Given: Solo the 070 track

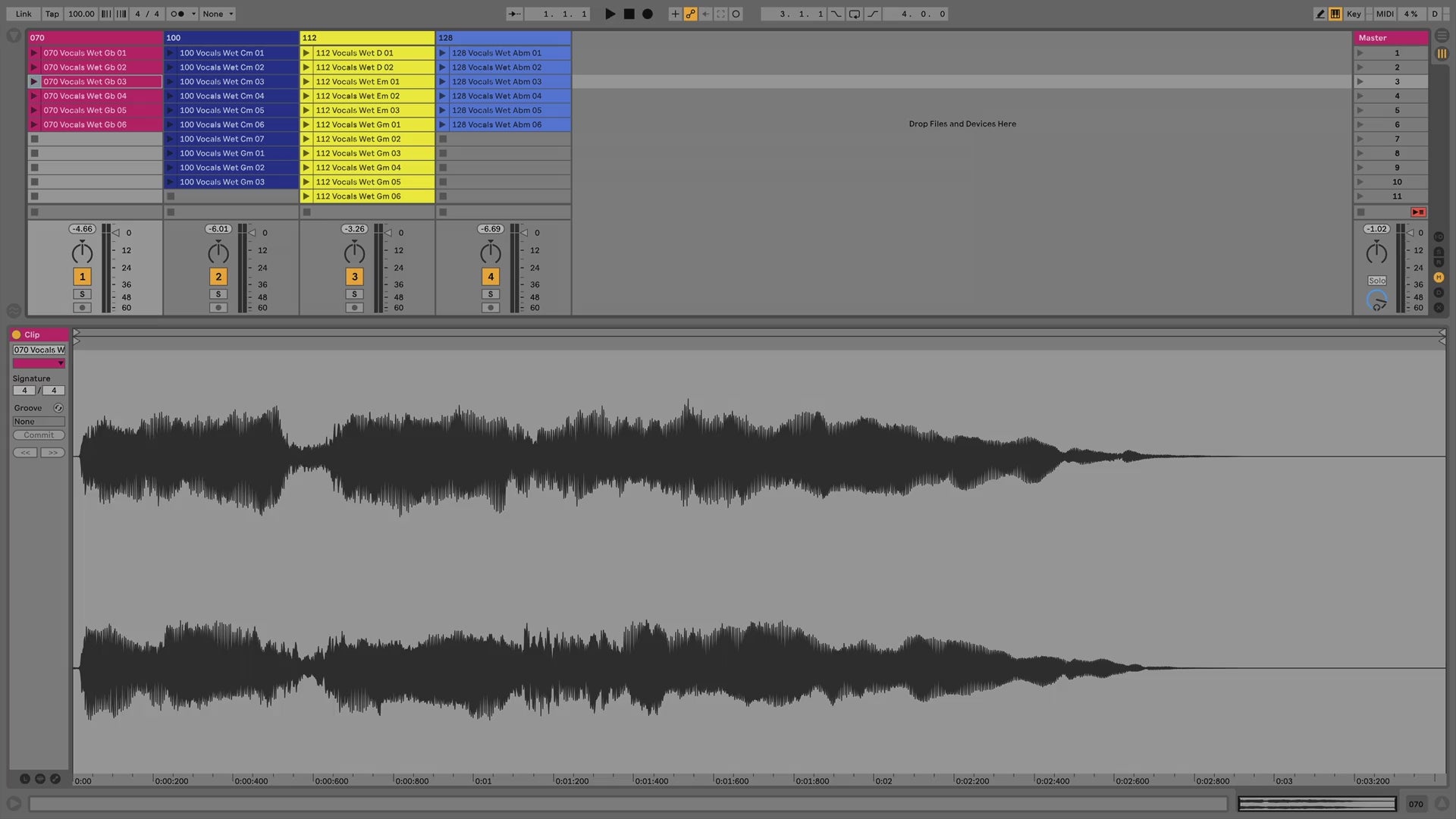Looking at the screenshot, I should (x=82, y=294).
